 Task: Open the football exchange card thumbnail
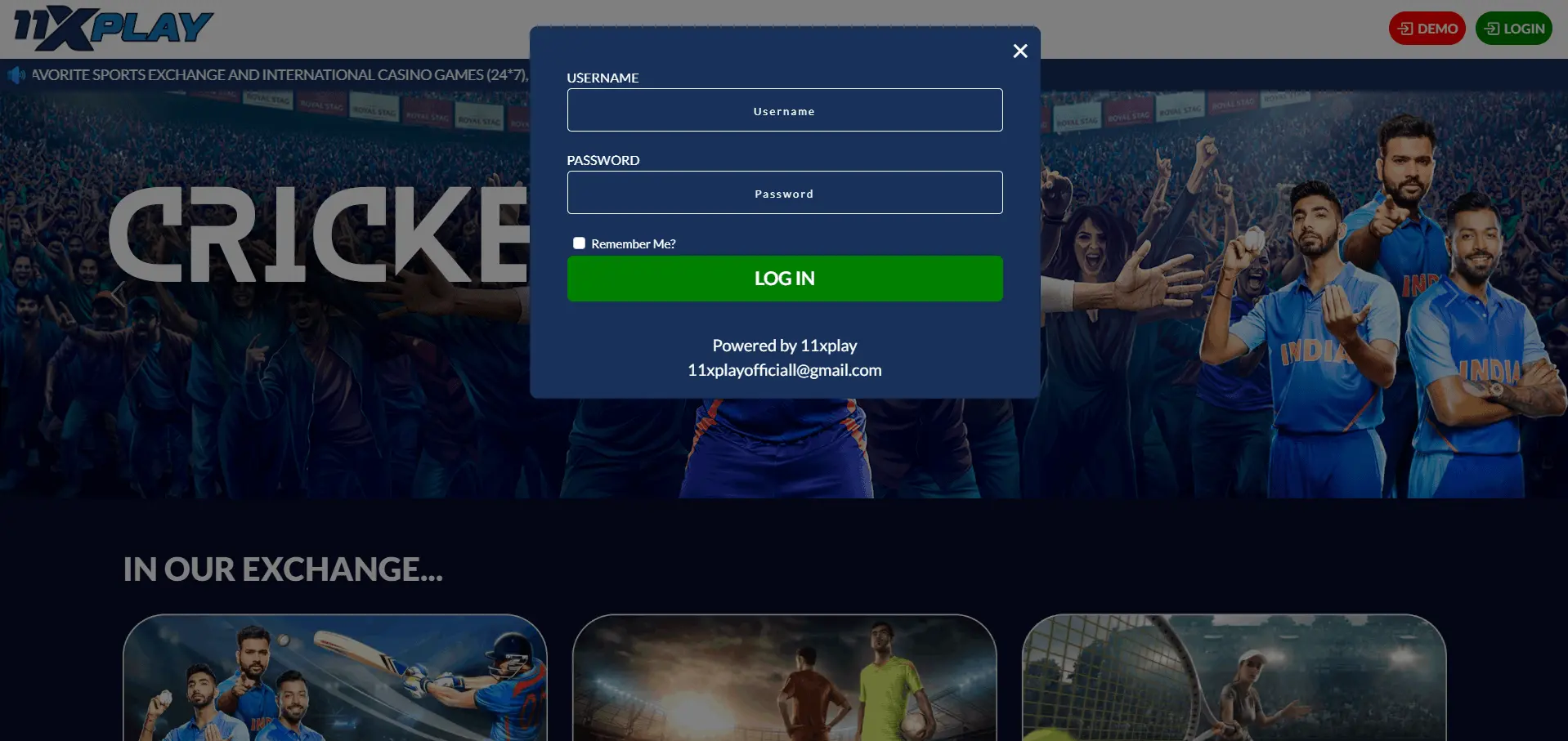pyautogui.click(x=784, y=678)
